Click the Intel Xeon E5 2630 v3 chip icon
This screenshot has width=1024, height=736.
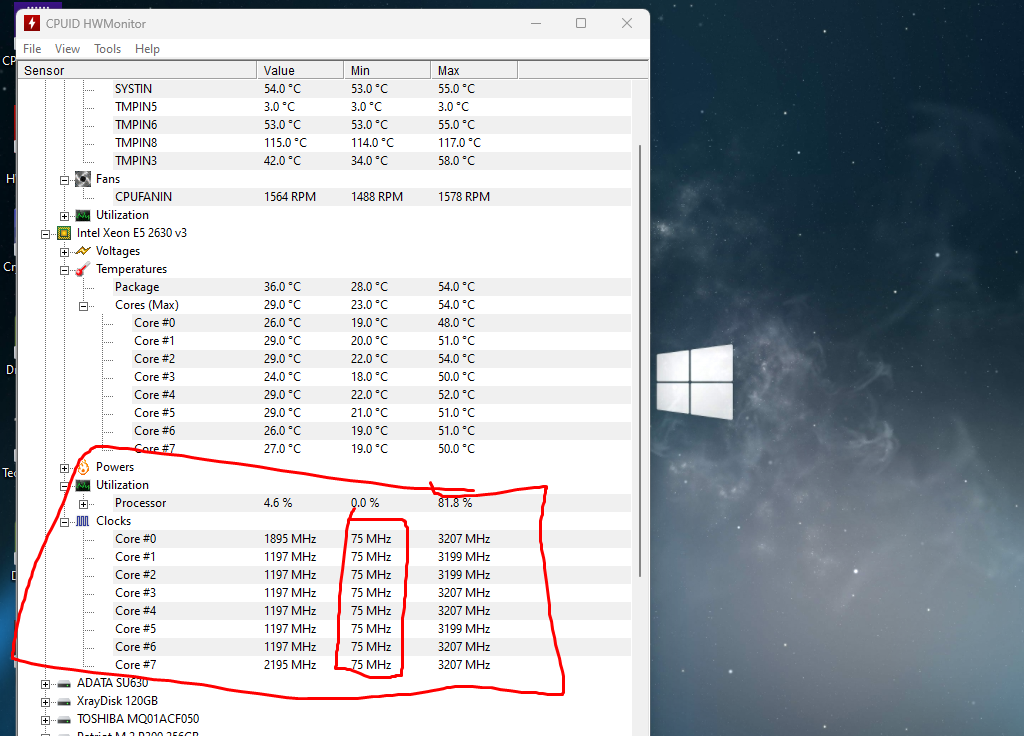coord(64,233)
